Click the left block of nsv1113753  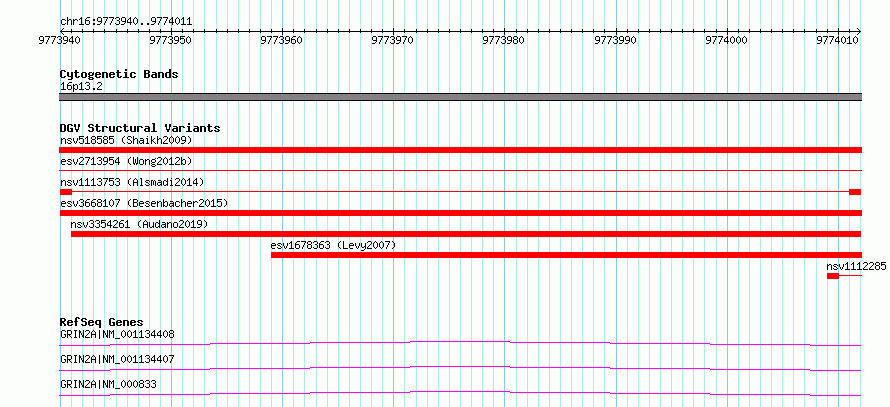[66, 192]
